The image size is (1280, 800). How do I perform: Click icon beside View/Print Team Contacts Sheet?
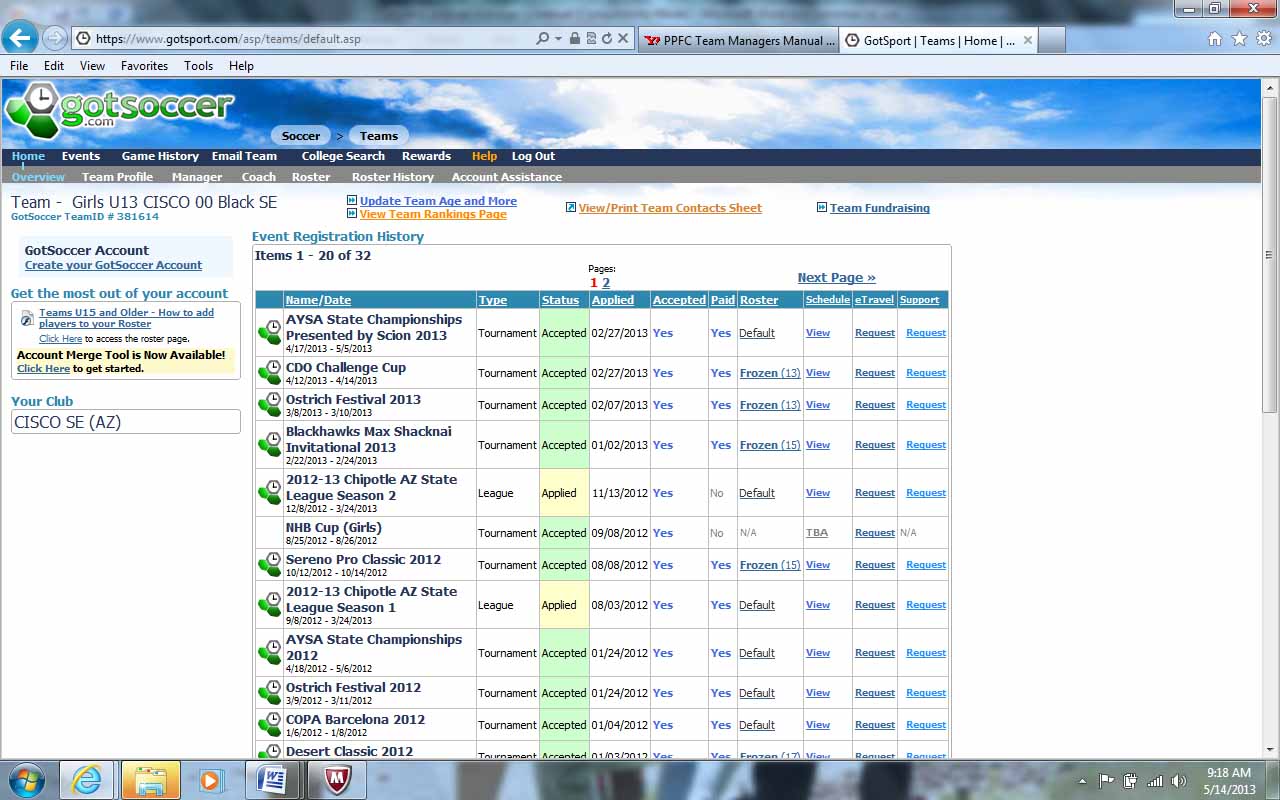(571, 207)
